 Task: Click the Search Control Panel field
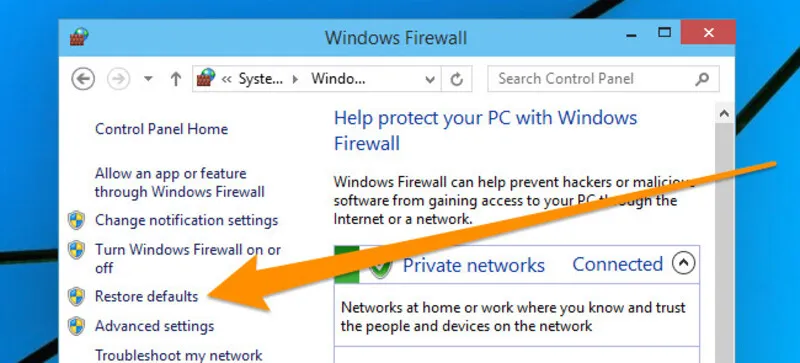pos(591,79)
